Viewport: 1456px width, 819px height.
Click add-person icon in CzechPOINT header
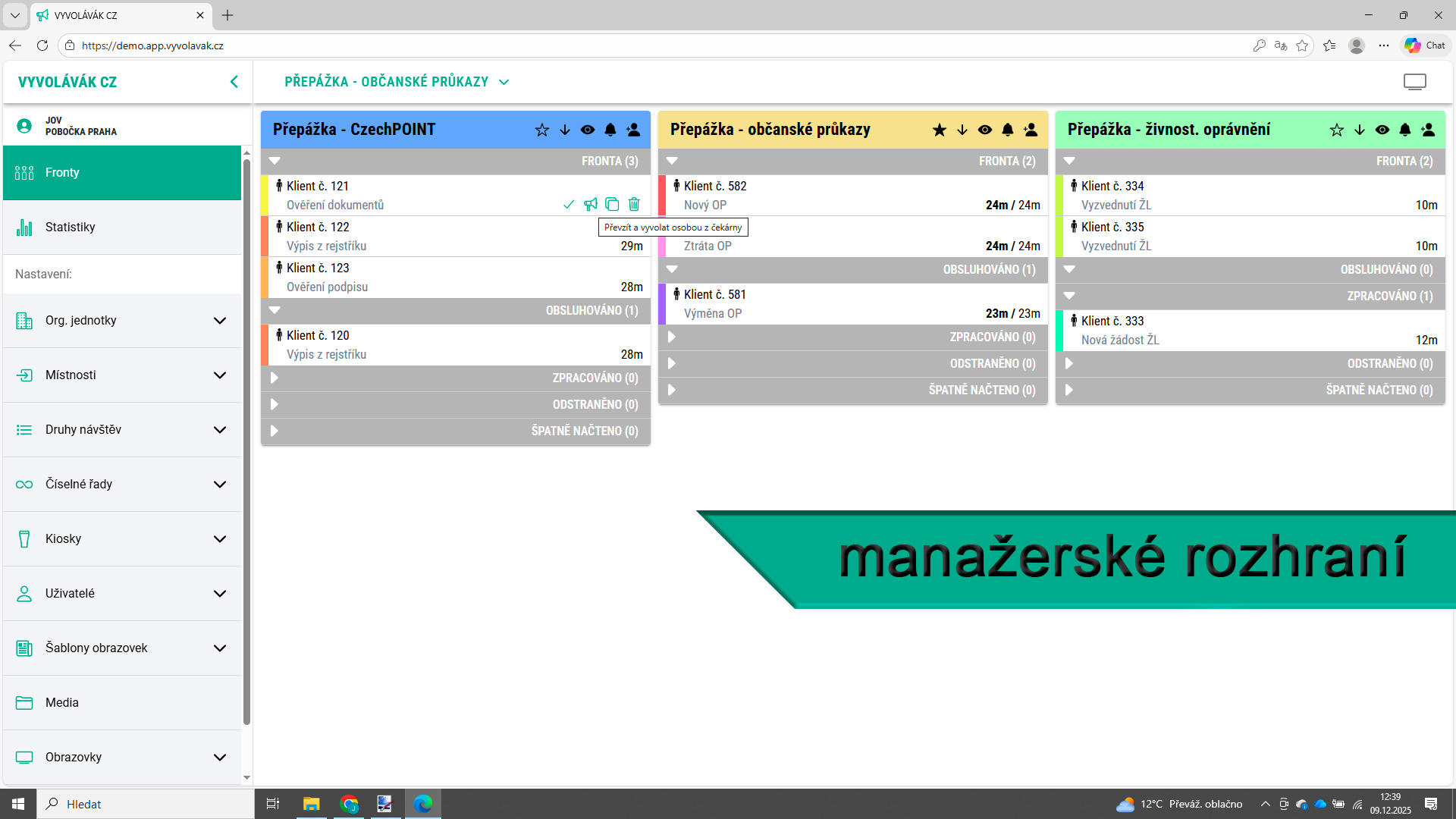pyautogui.click(x=633, y=130)
